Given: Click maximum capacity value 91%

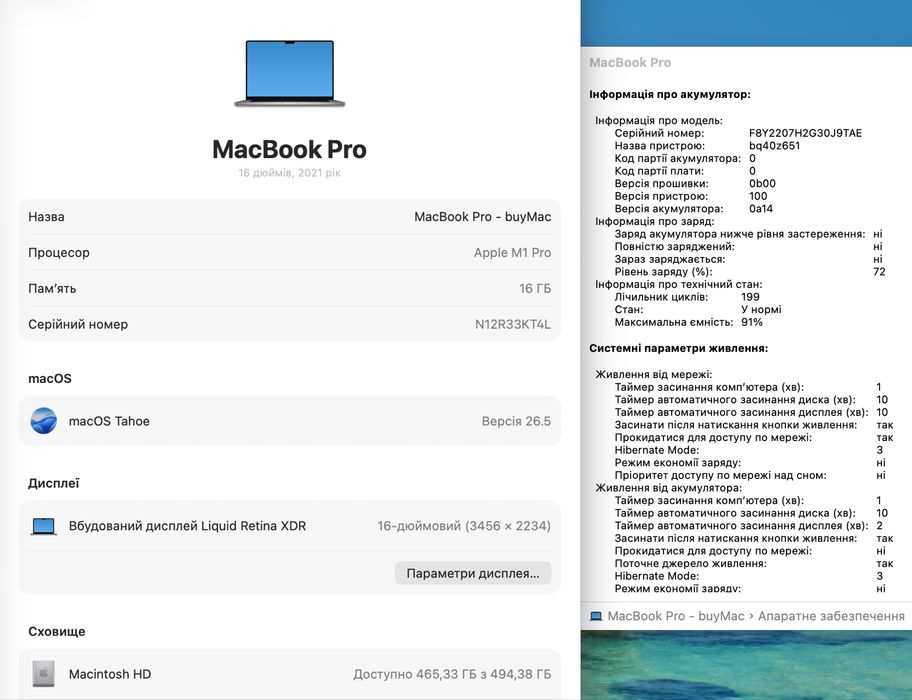Looking at the screenshot, I should coord(751,322).
